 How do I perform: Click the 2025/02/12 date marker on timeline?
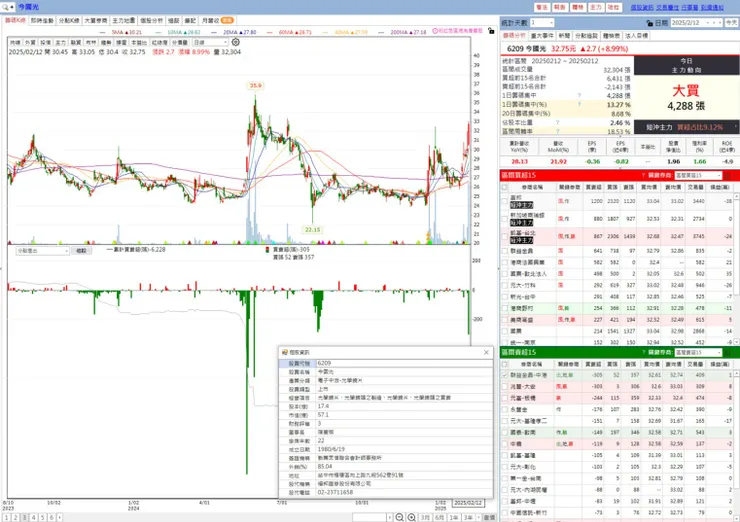click(x=468, y=503)
